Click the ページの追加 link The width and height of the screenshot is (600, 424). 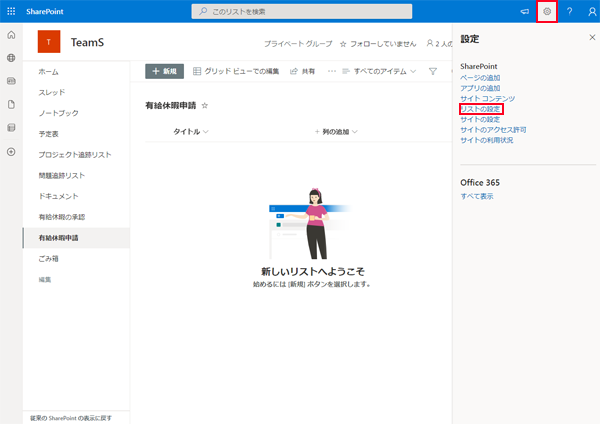480,78
